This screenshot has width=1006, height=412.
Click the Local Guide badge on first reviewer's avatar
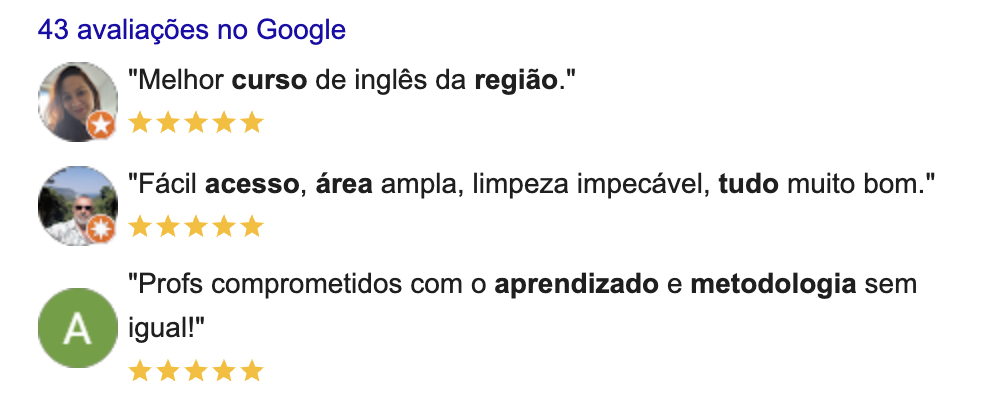[101, 124]
